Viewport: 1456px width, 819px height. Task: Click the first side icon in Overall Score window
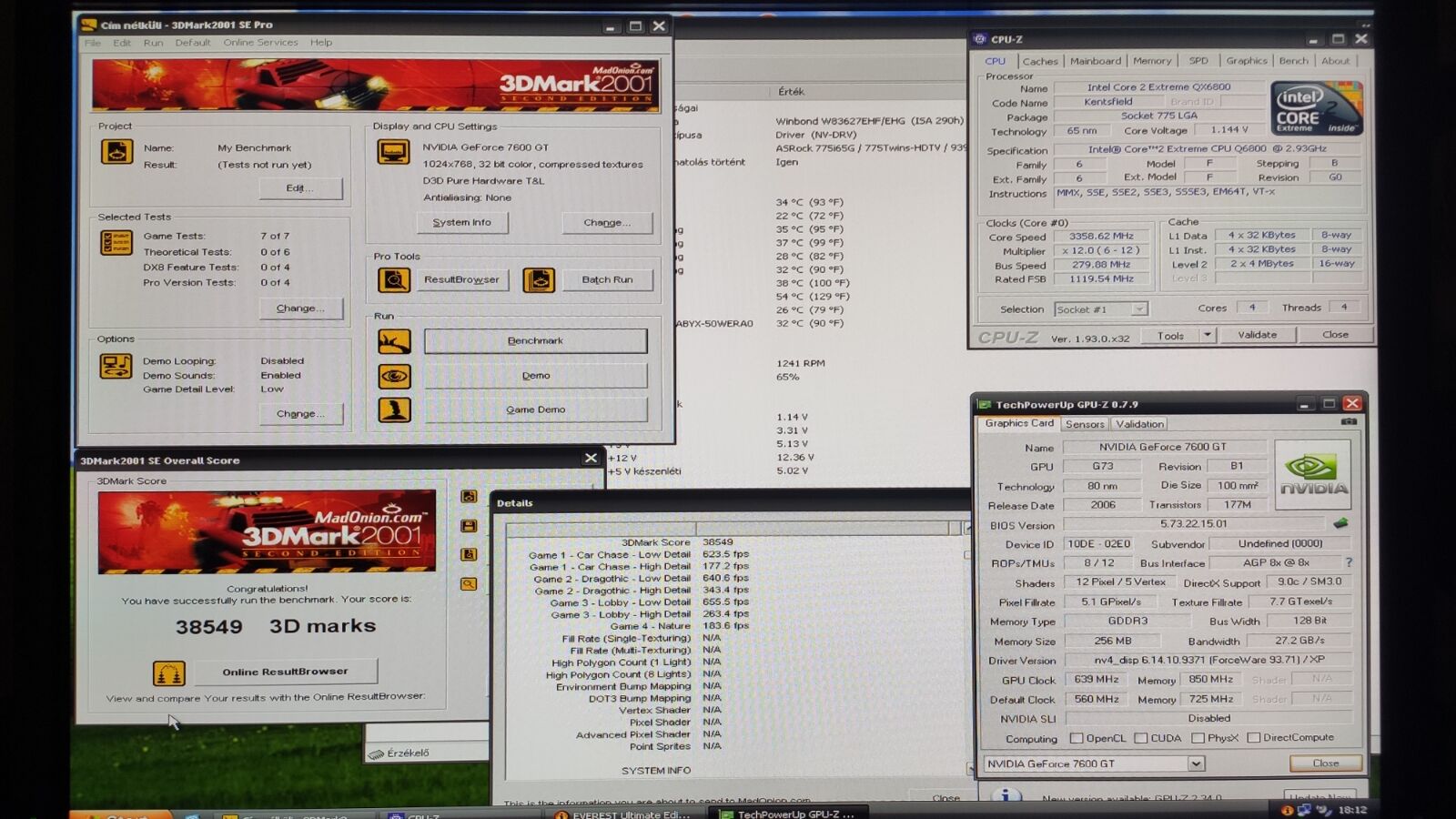(x=469, y=497)
